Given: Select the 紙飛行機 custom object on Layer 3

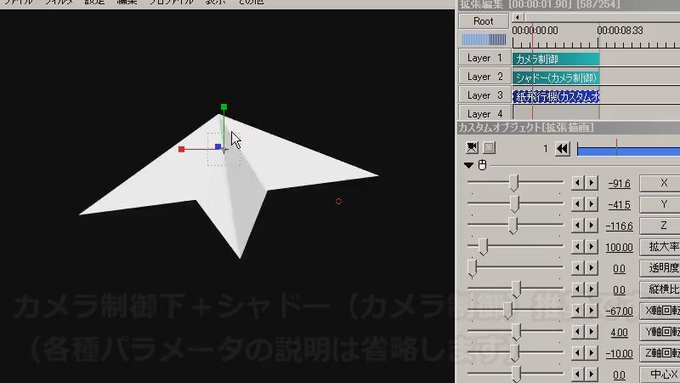Looking at the screenshot, I should coord(556,96).
